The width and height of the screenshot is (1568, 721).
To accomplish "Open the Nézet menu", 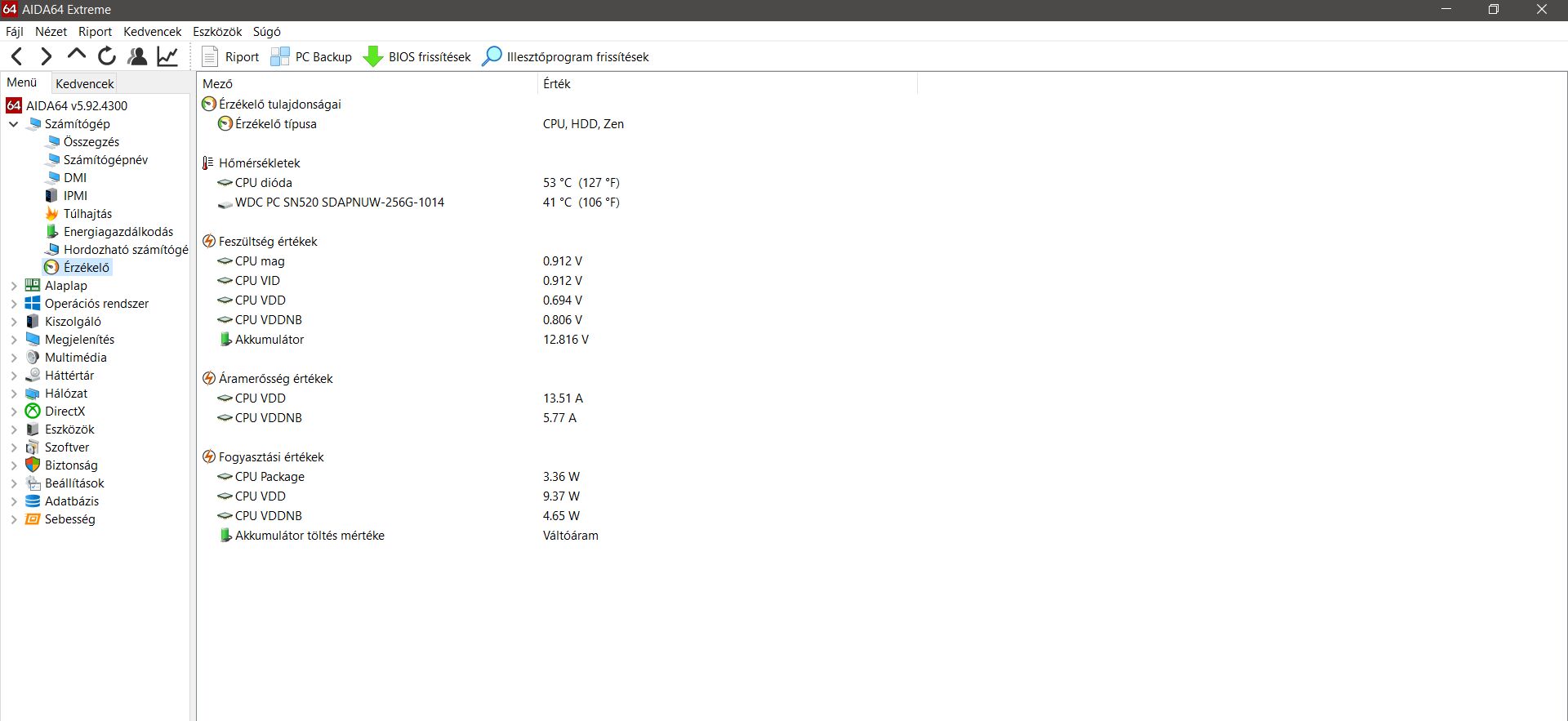I will pyautogui.click(x=51, y=31).
